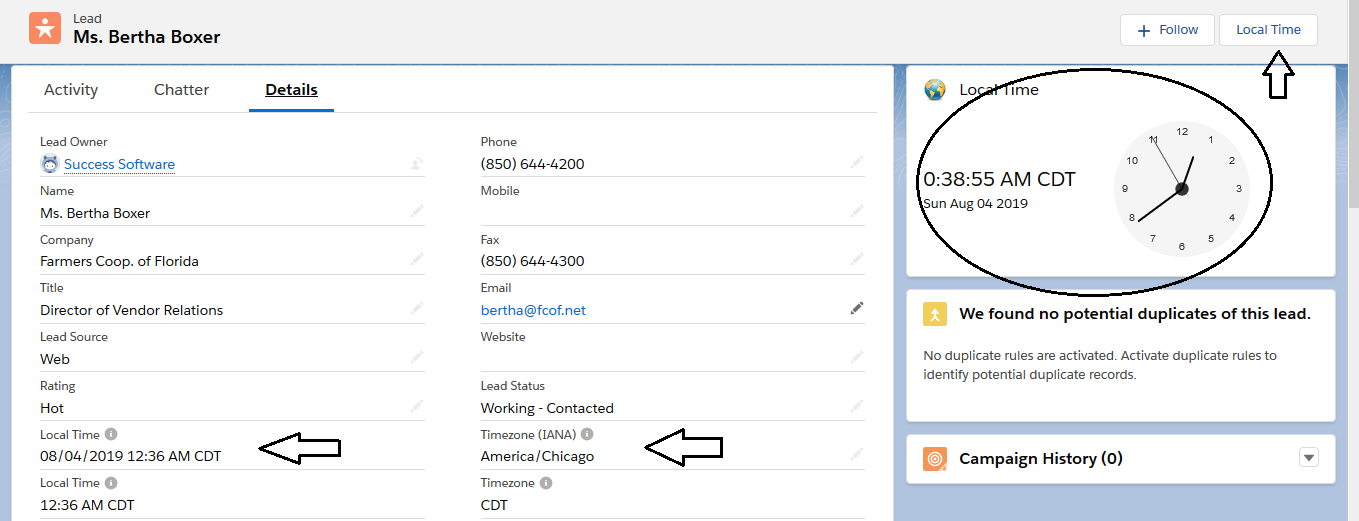This screenshot has width=1359, height=521.
Task: Click the 08/04/2019 12:36 AM CDT value
Action: pos(130,456)
